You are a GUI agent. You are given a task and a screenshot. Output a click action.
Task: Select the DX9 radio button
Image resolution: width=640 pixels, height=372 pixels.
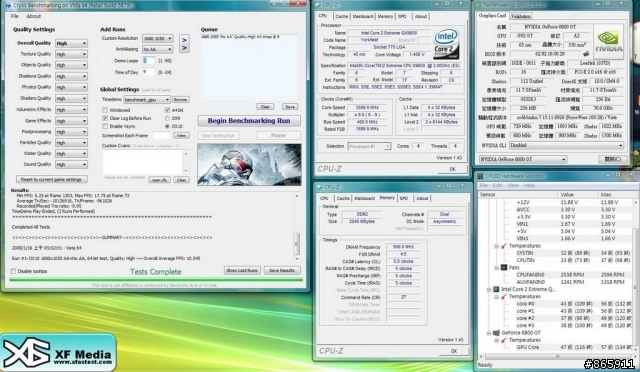[x=167, y=118]
